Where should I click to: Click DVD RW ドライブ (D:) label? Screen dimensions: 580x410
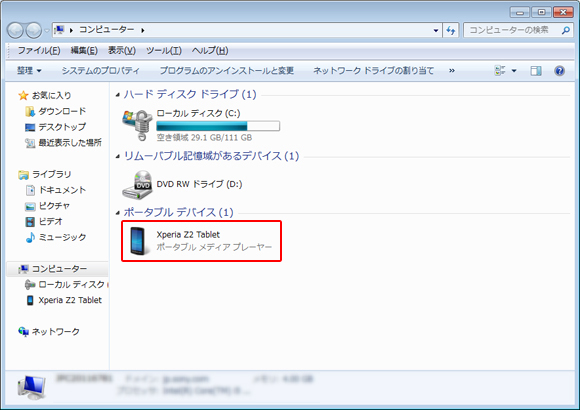(x=199, y=184)
